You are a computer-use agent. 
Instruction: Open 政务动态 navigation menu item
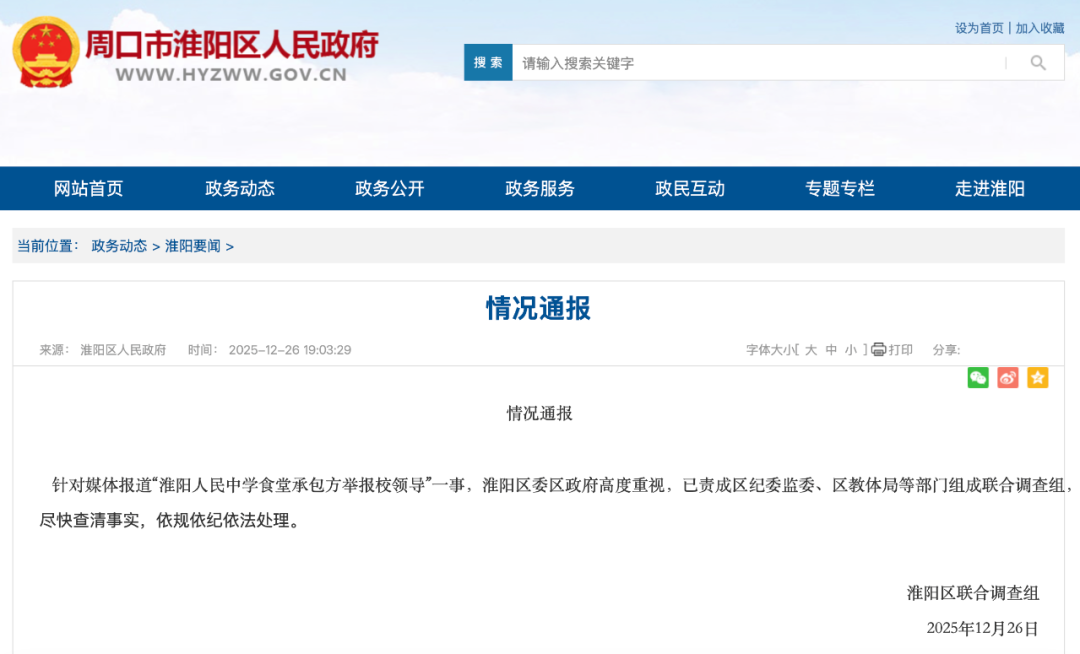(x=239, y=189)
